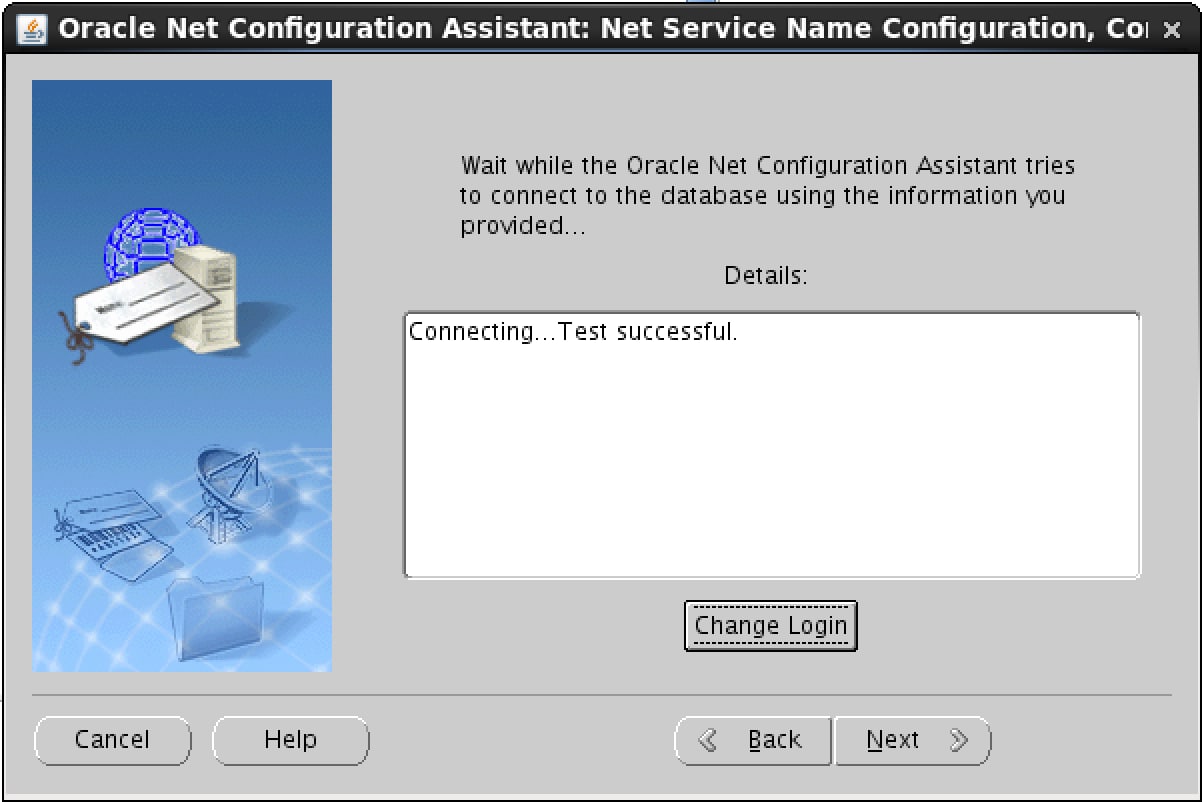Cancel the Net Configuration Assistant
1202x802 pixels.
[112, 740]
